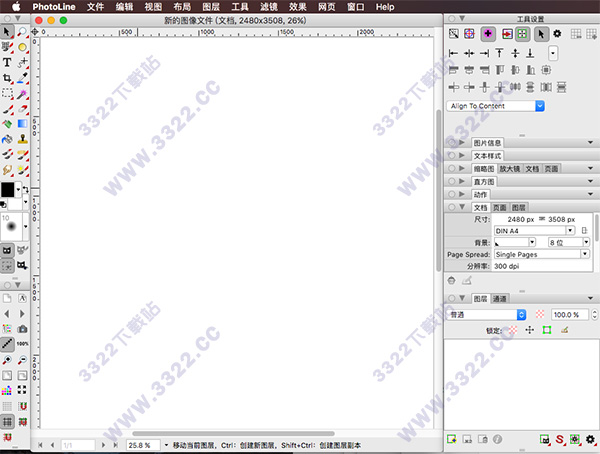Open layer panel settings gear icon
The width and height of the screenshot is (600, 454).
[590, 439]
